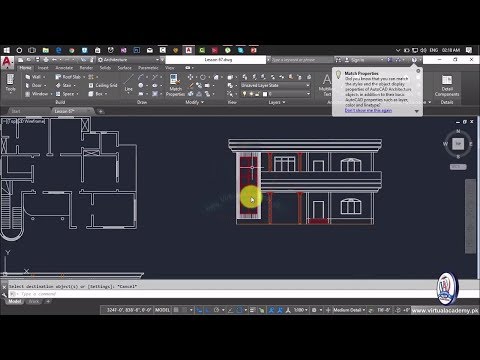Click the New file icon in quick access toolbar

point(21,60)
